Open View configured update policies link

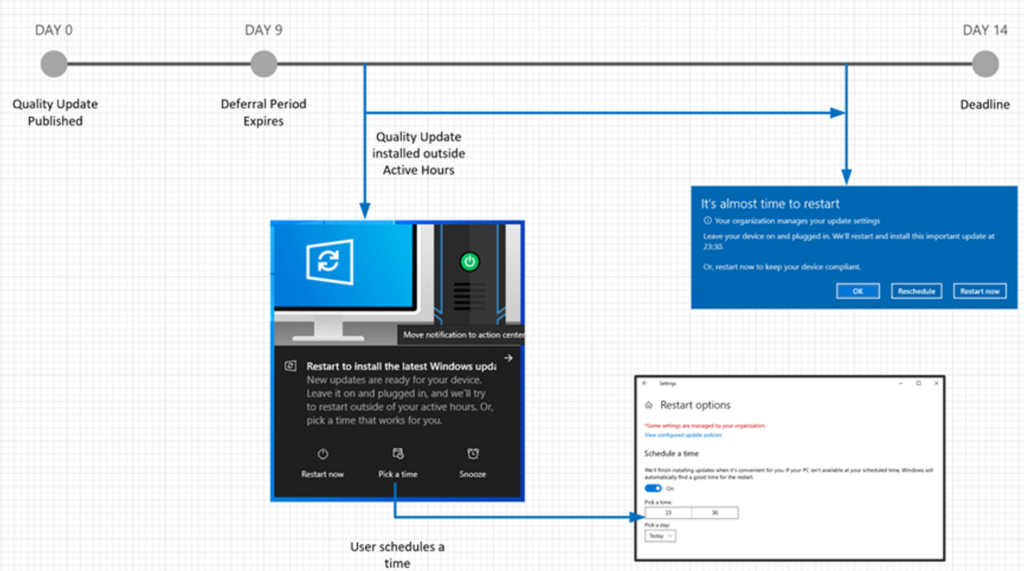[x=682, y=435]
